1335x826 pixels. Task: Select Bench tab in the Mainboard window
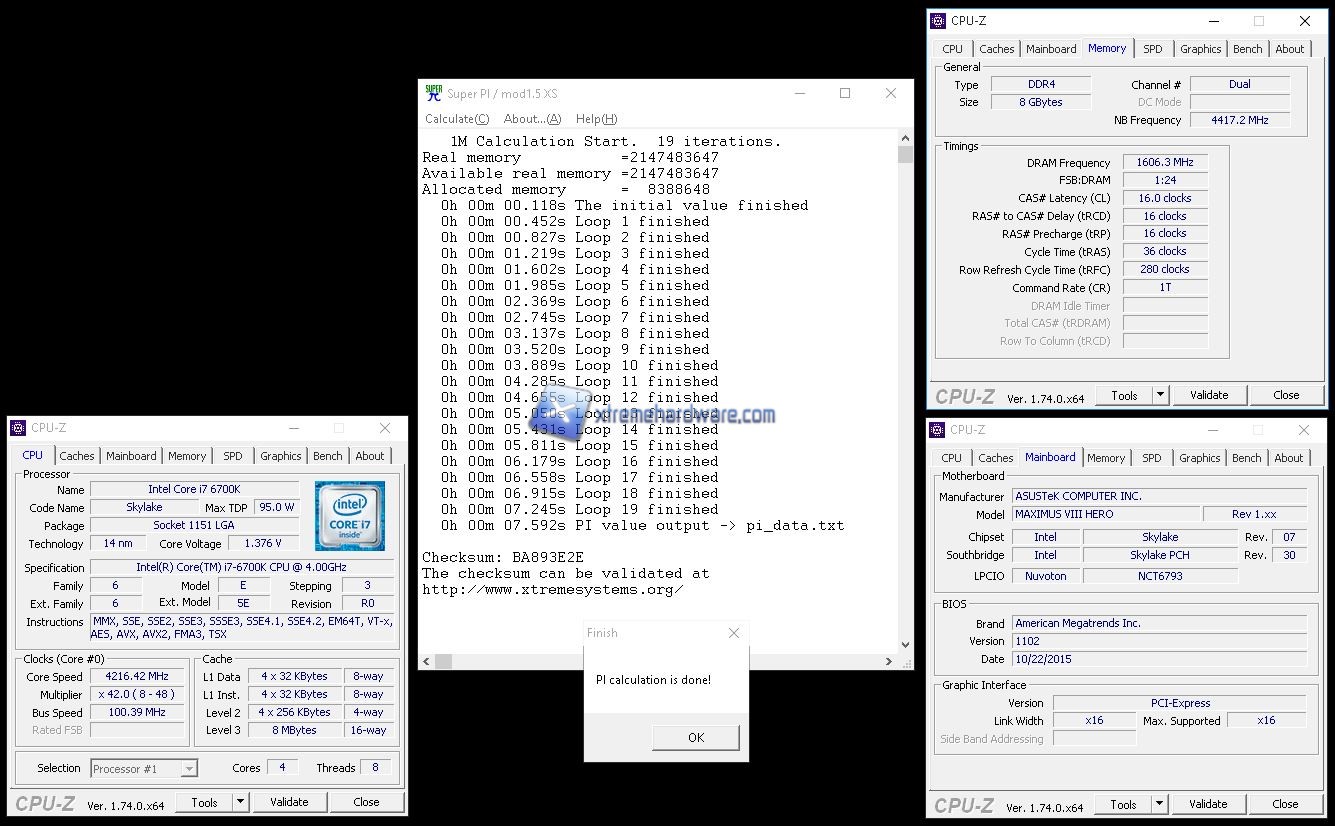1246,458
